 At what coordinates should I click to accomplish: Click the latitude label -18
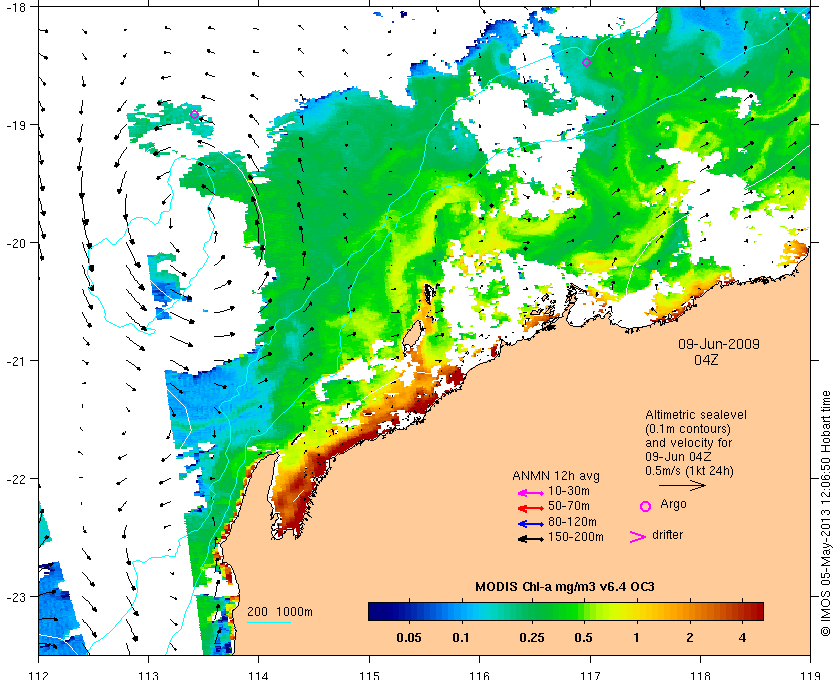coord(17,7)
